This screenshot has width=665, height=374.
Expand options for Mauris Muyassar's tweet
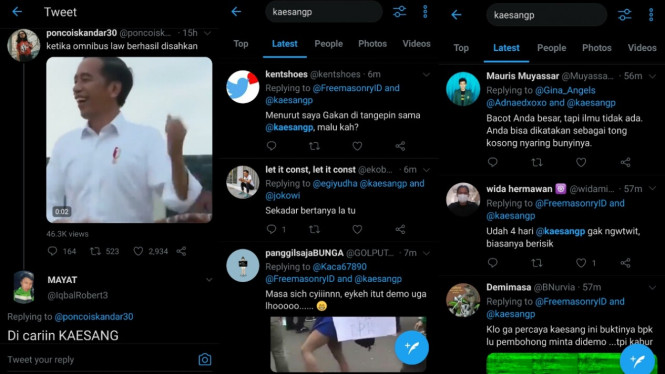coord(652,76)
